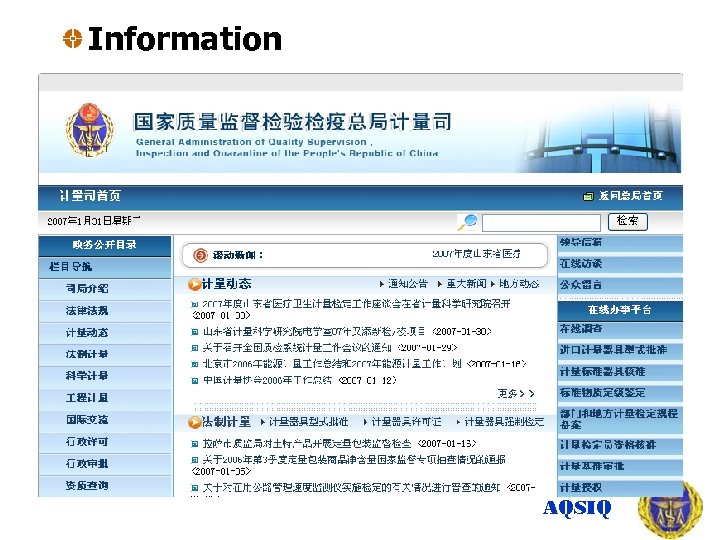720x540 pixels.
Task: Click the 计量动态 section heading
Action: pyautogui.click(x=227, y=284)
